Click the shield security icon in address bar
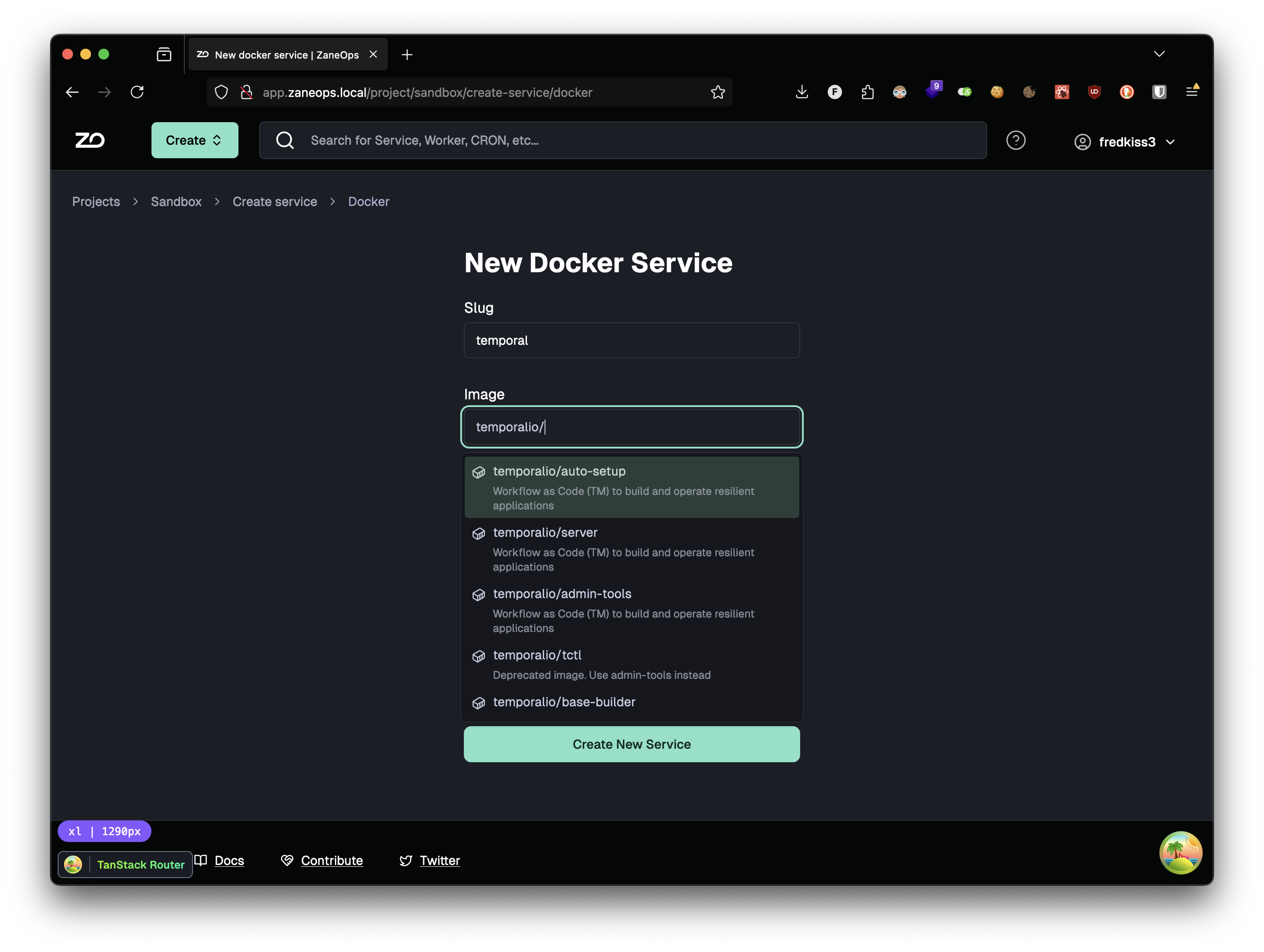This screenshot has height=952, width=1264. tap(220, 92)
